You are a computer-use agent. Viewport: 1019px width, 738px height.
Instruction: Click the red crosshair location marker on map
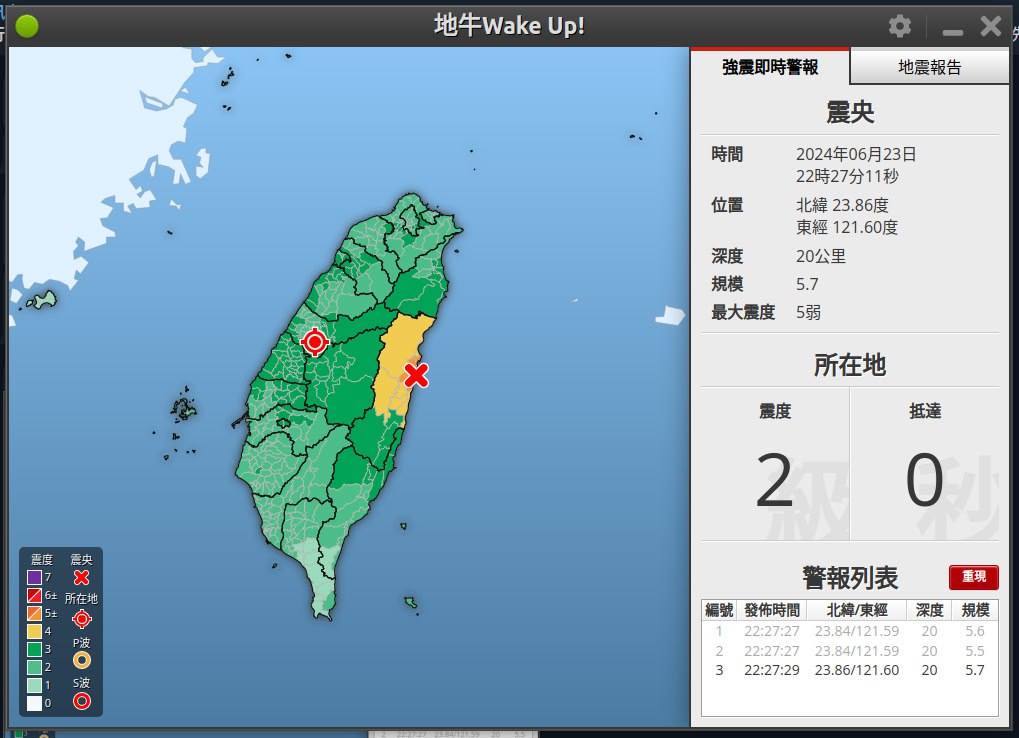pos(315,343)
